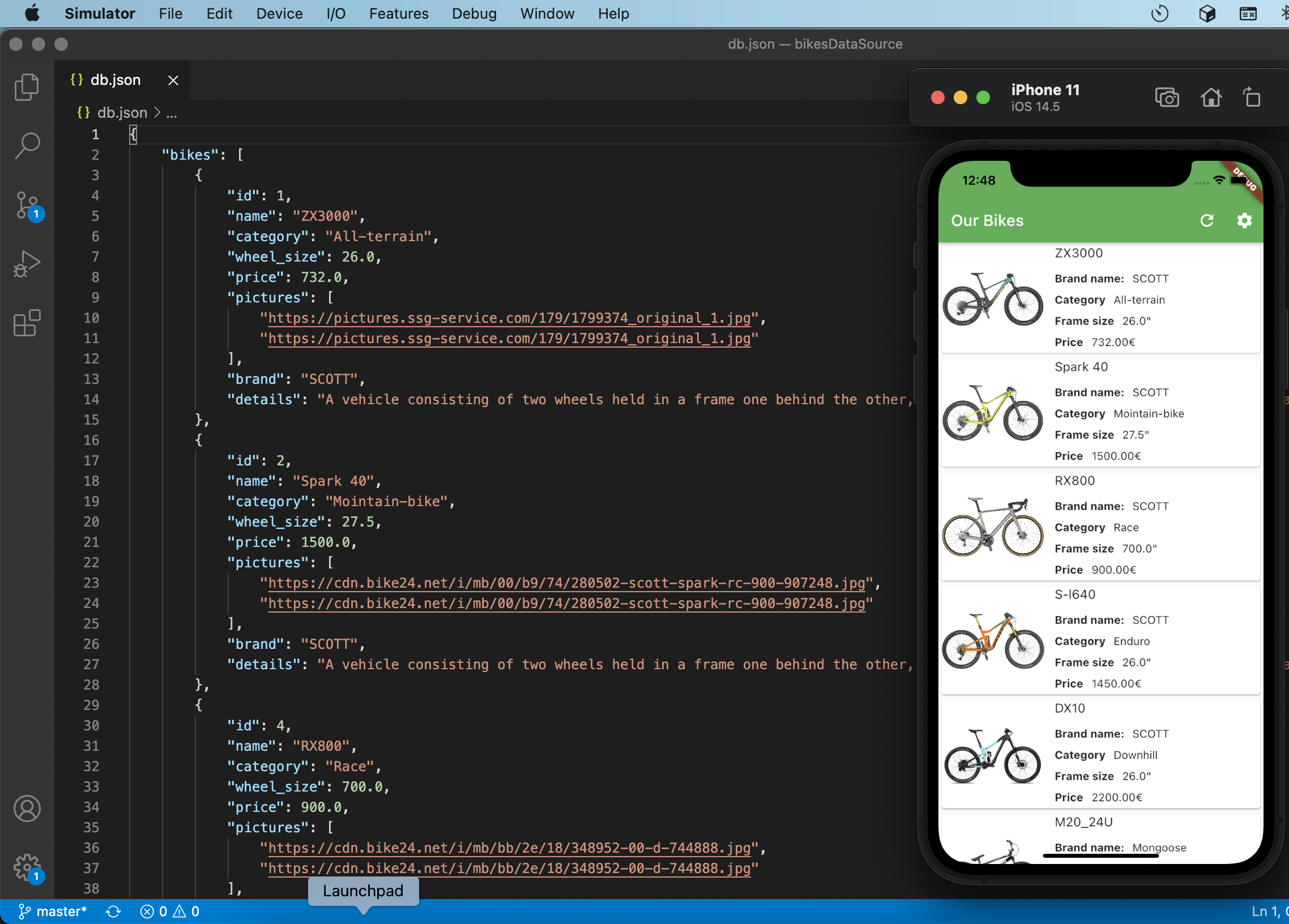Close the db.json editor tab
This screenshot has height=924, width=1289.
point(173,80)
